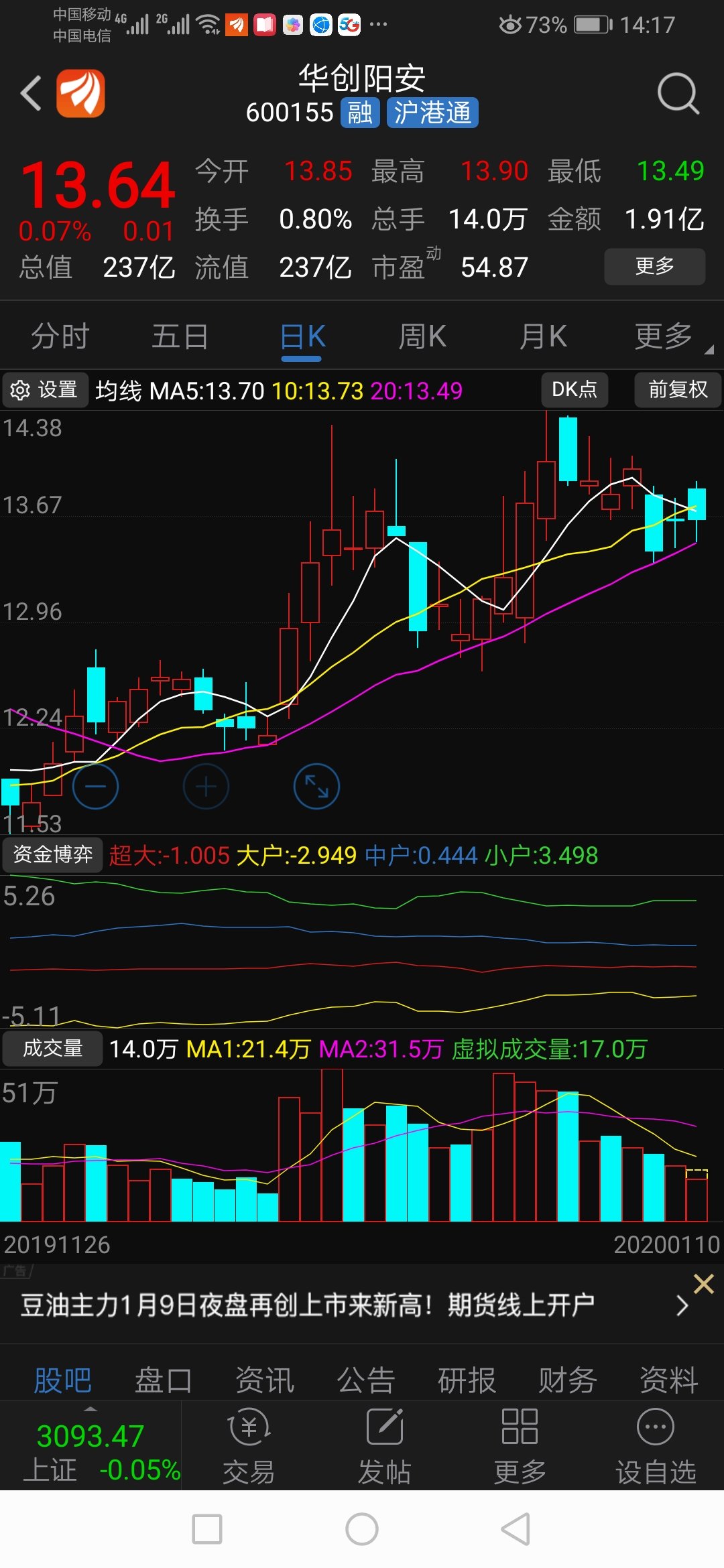Open the 豆油主力 futures ad link

[x=307, y=1305]
